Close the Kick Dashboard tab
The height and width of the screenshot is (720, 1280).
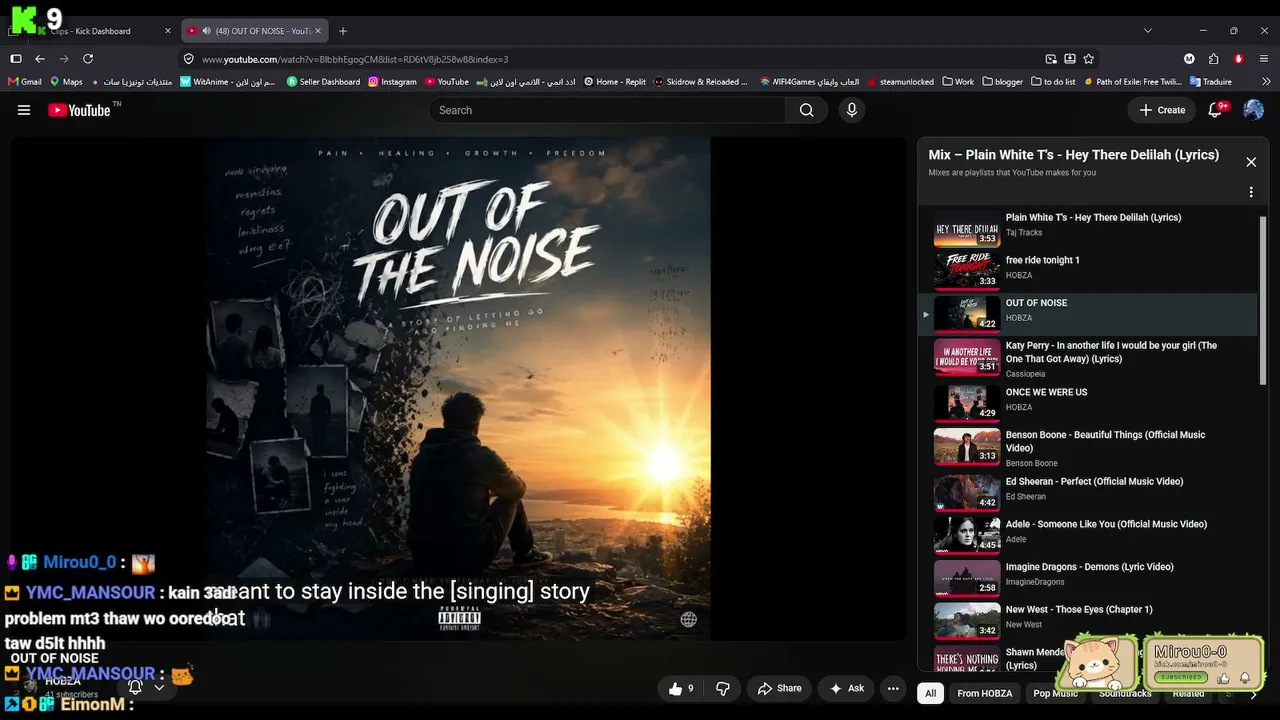[x=168, y=31]
